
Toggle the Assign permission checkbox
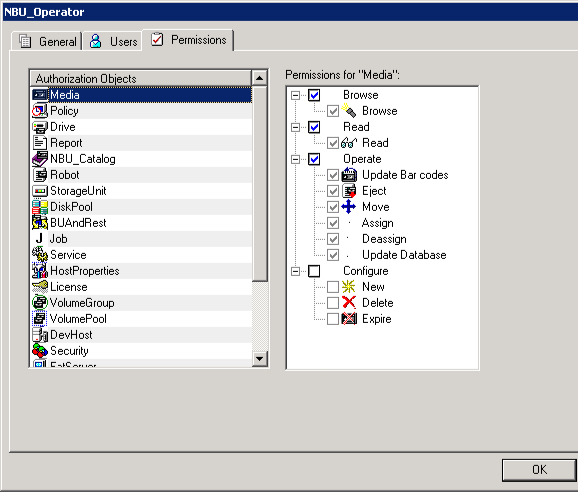333,223
